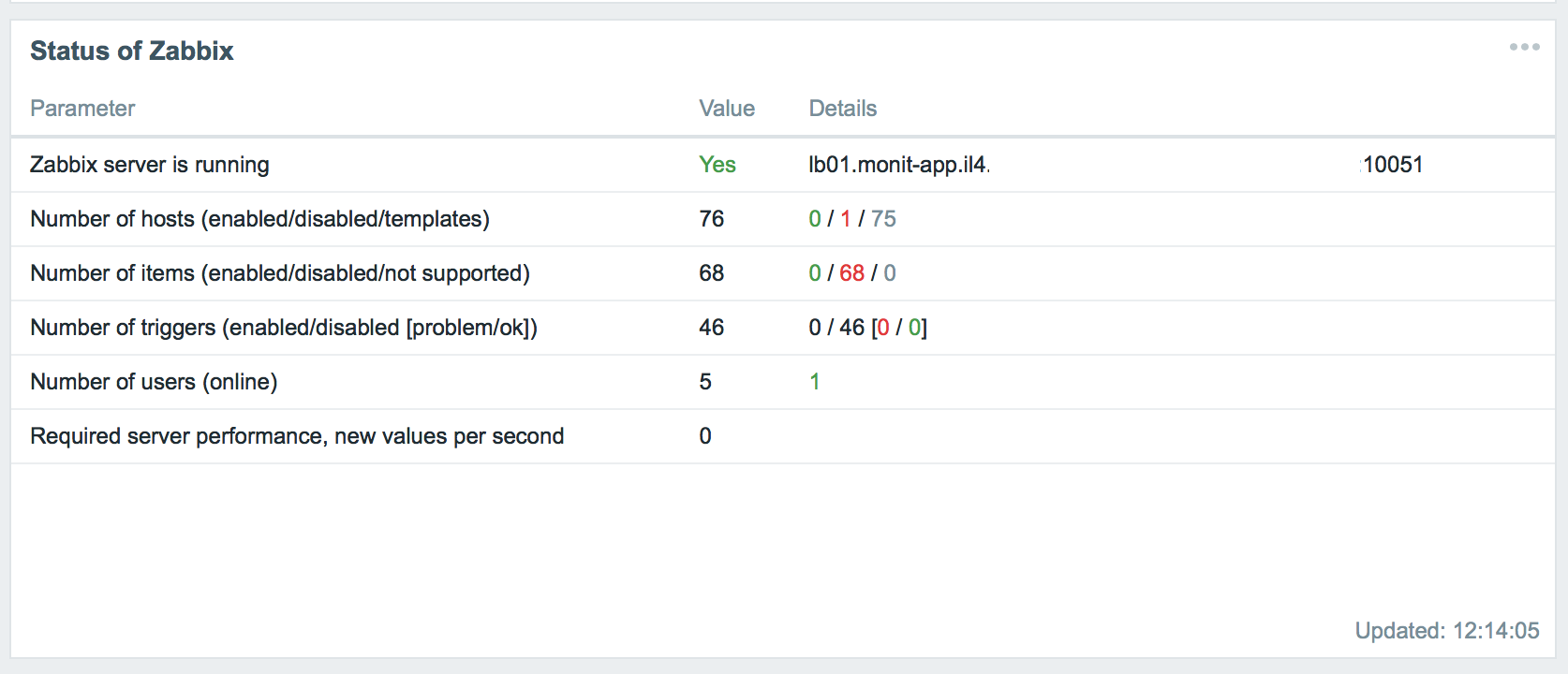Click the 'Details' column header

[x=843, y=109]
